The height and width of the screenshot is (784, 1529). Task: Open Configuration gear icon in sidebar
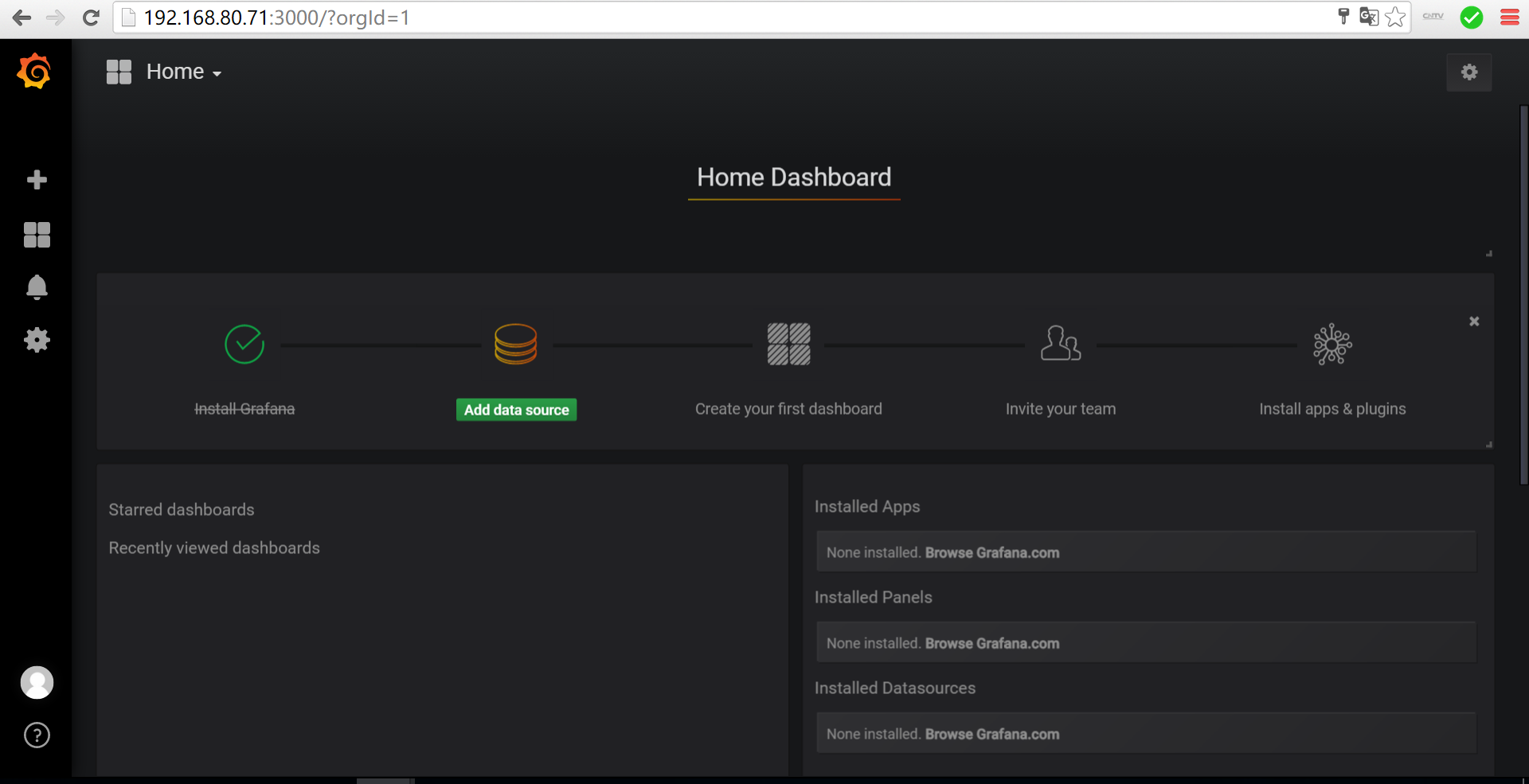point(37,340)
